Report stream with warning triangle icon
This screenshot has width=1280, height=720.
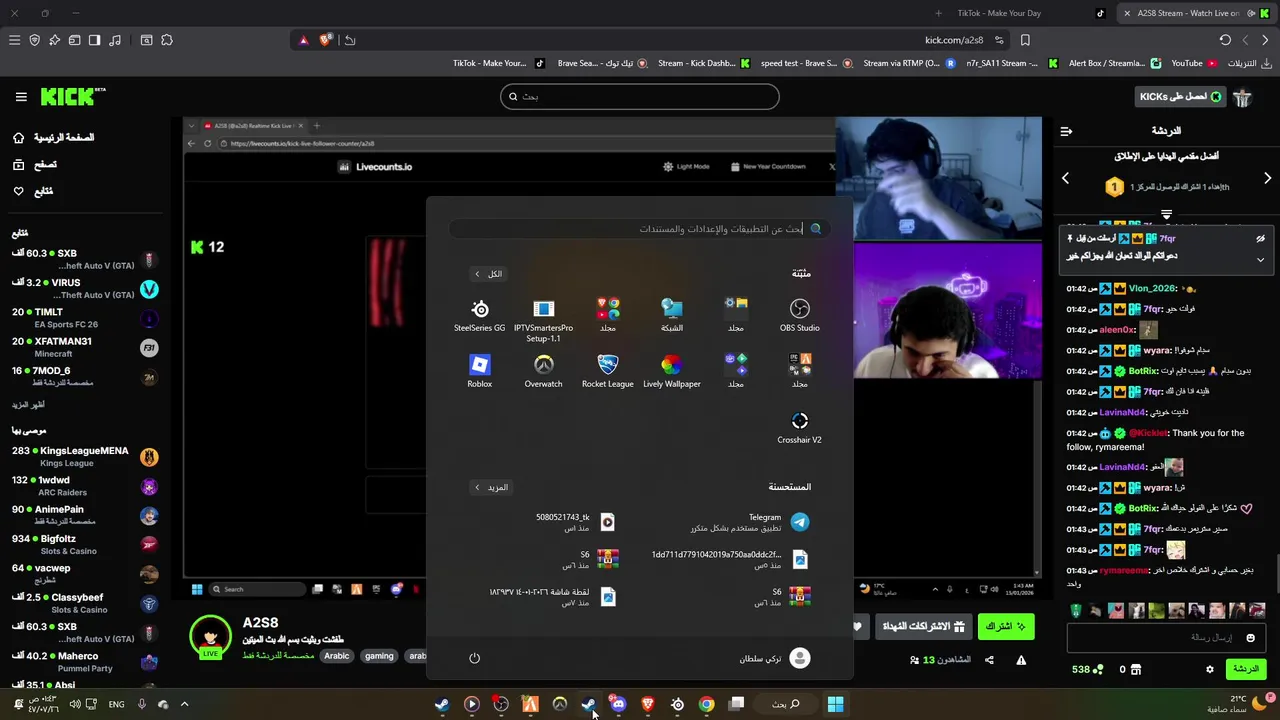pos(1021,660)
